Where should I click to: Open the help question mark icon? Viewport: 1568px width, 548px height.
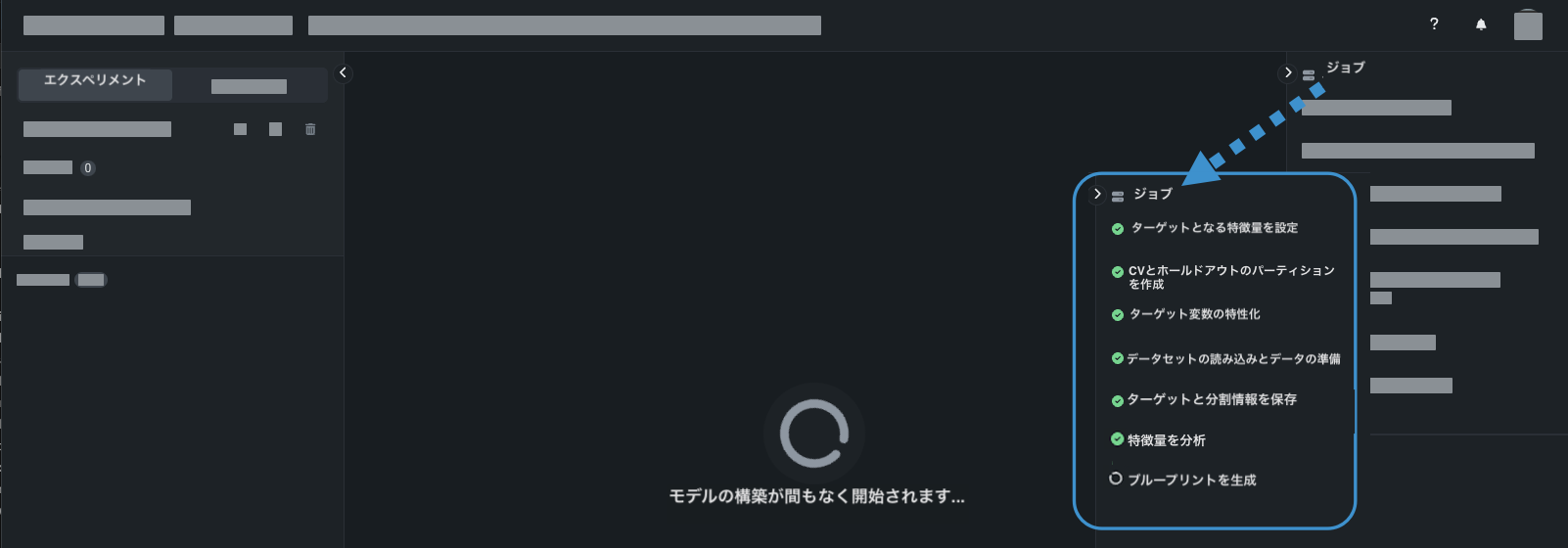(x=1434, y=24)
